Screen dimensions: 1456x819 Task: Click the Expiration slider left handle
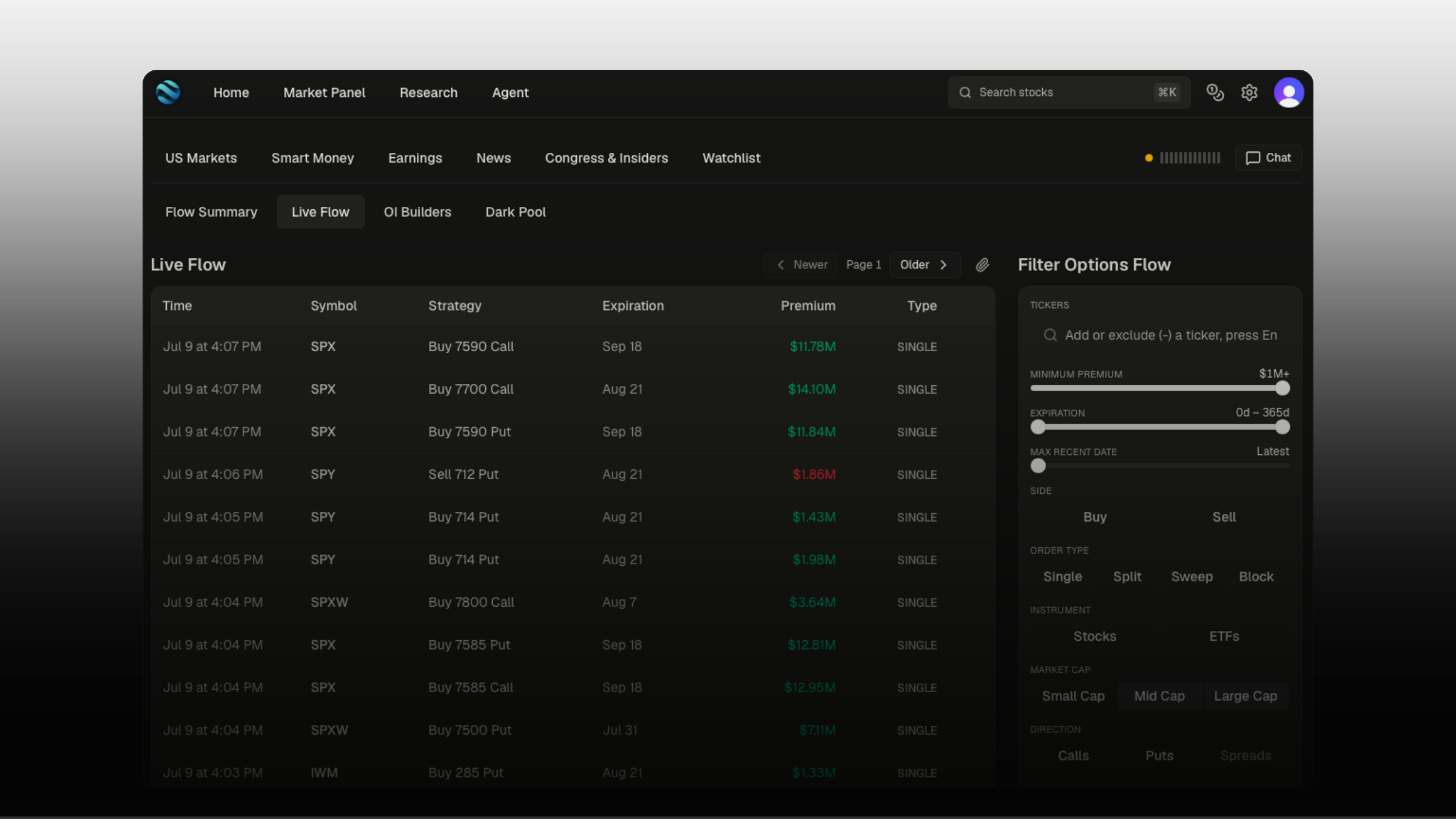click(1037, 427)
